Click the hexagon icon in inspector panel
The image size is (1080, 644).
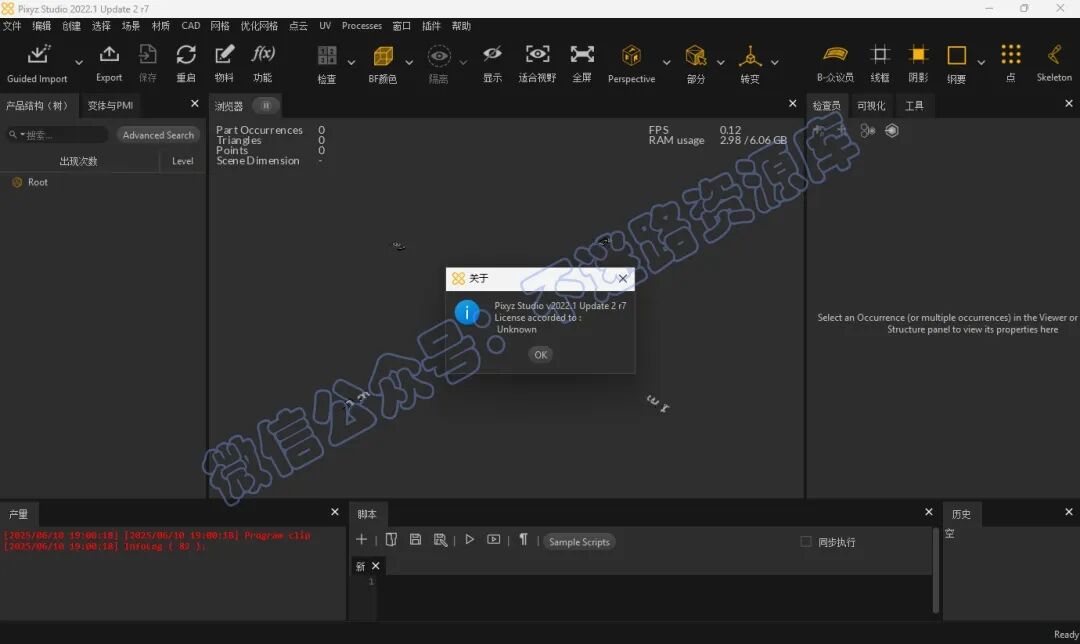point(892,130)
